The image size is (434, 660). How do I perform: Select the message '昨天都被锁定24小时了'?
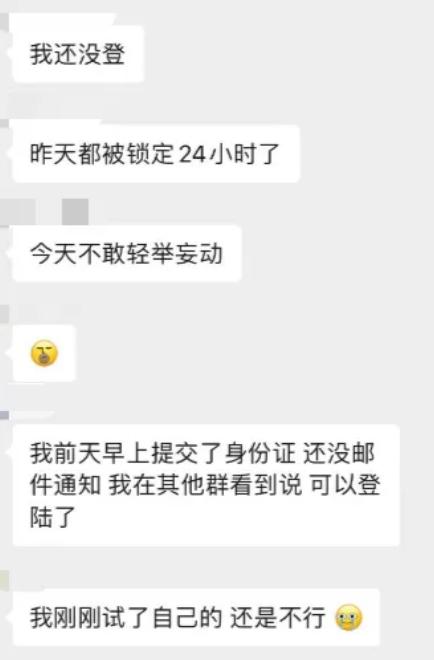point(156,154)
